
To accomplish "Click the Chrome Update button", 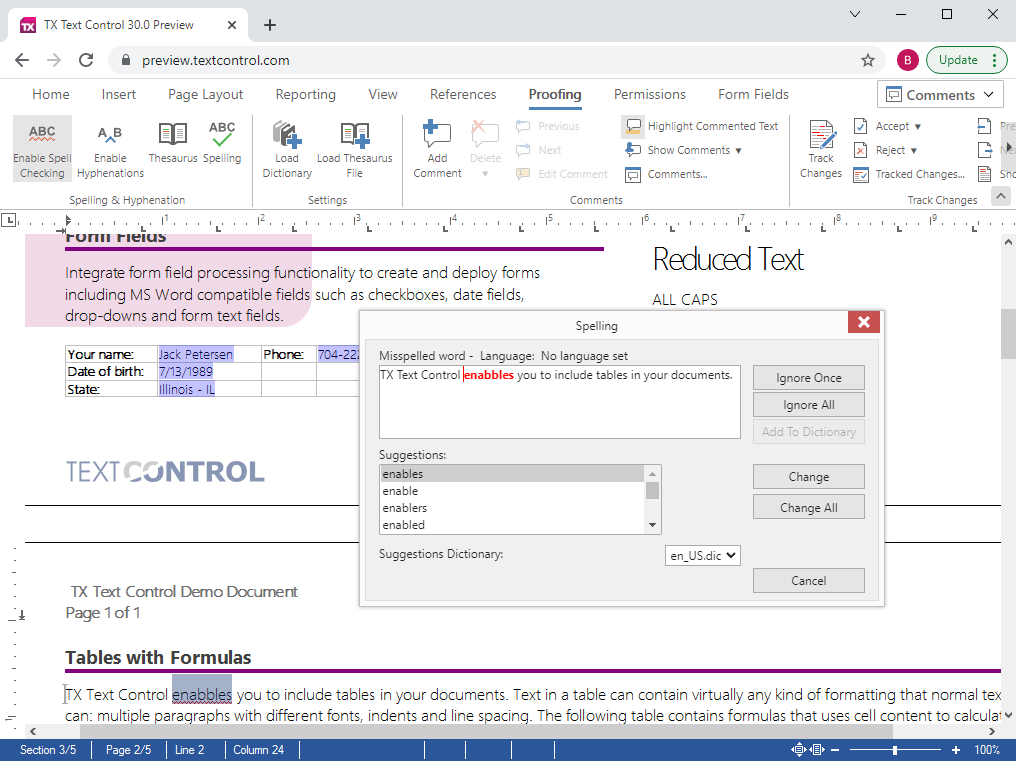I will (966, 60).
